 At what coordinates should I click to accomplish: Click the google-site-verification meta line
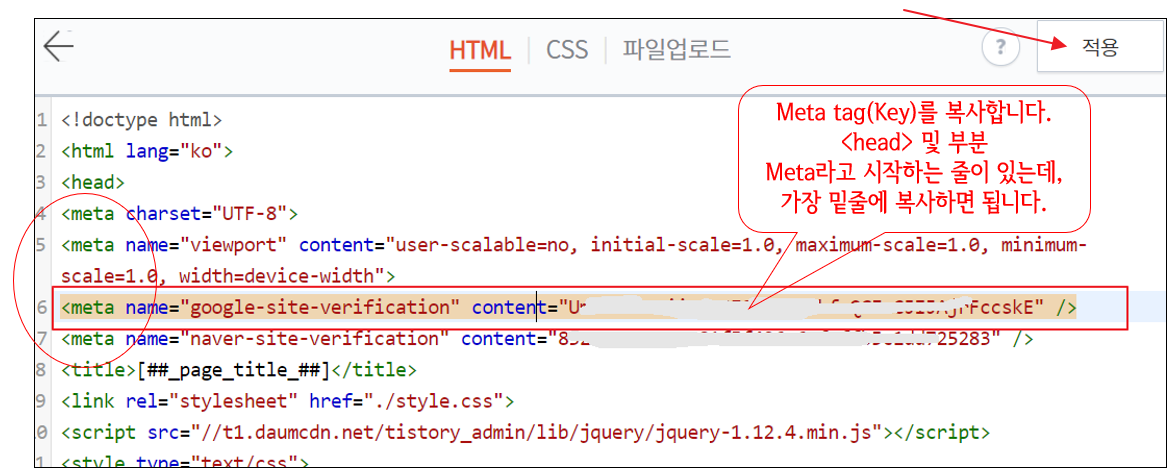point(568,308)
